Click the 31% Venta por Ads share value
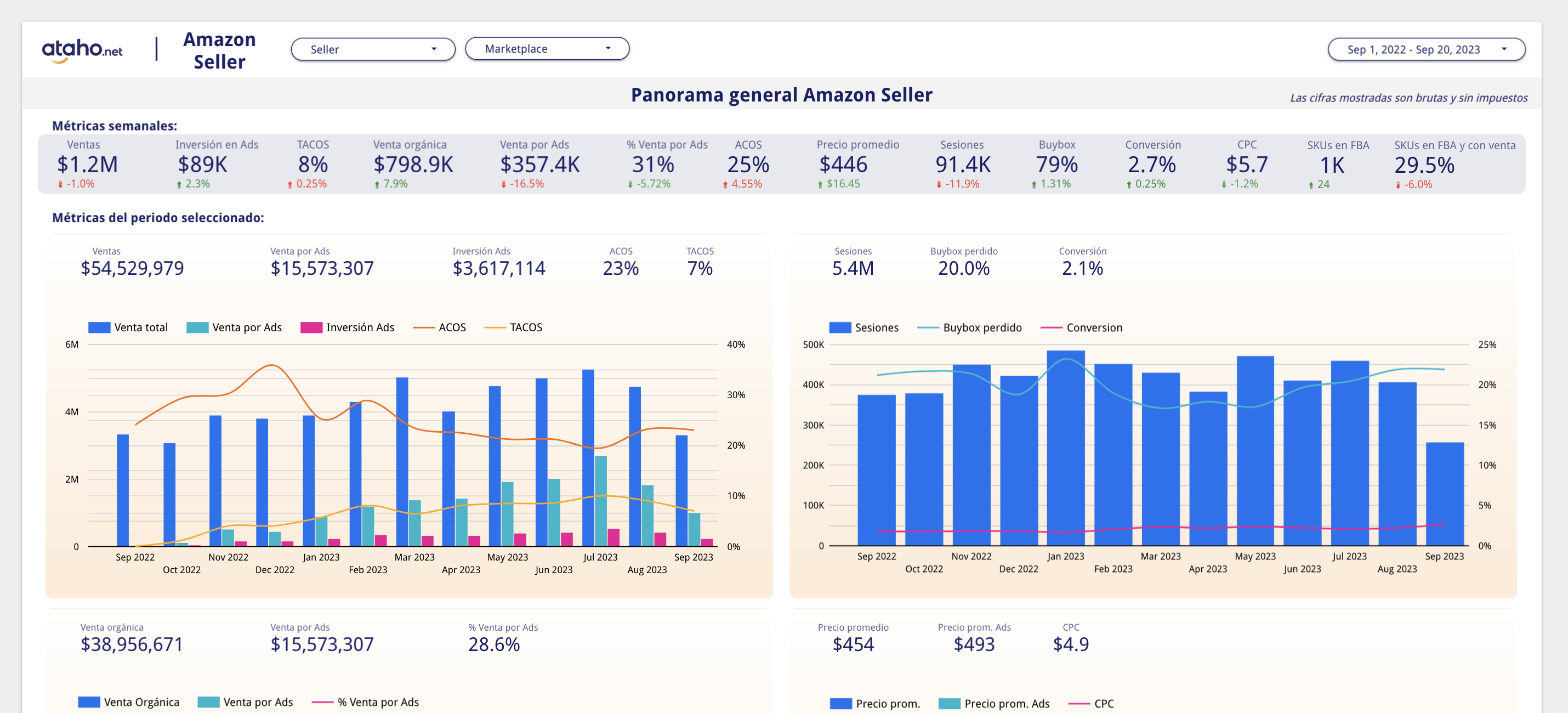This screenshot has height=713, width=1568. point(652,165)
